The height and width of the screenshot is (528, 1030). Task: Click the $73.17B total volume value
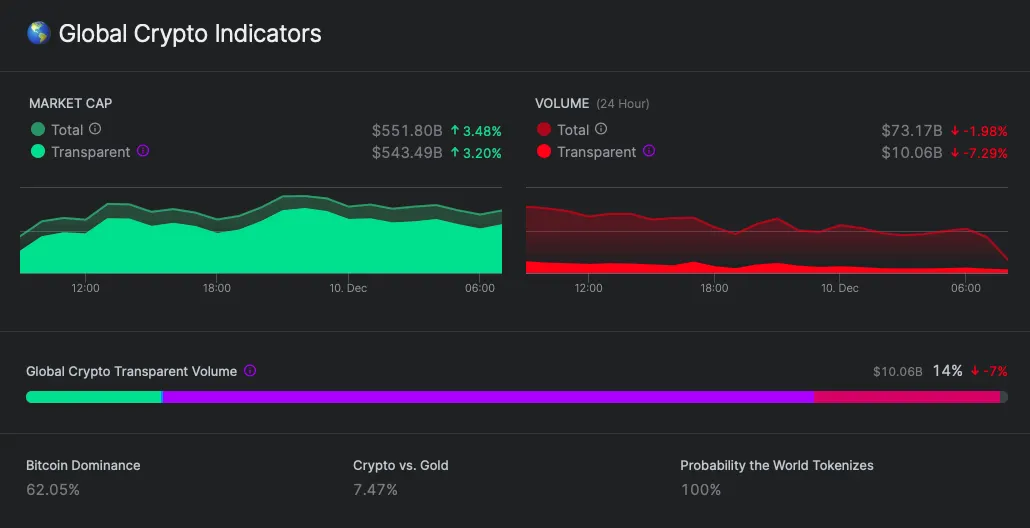point(912,131)
